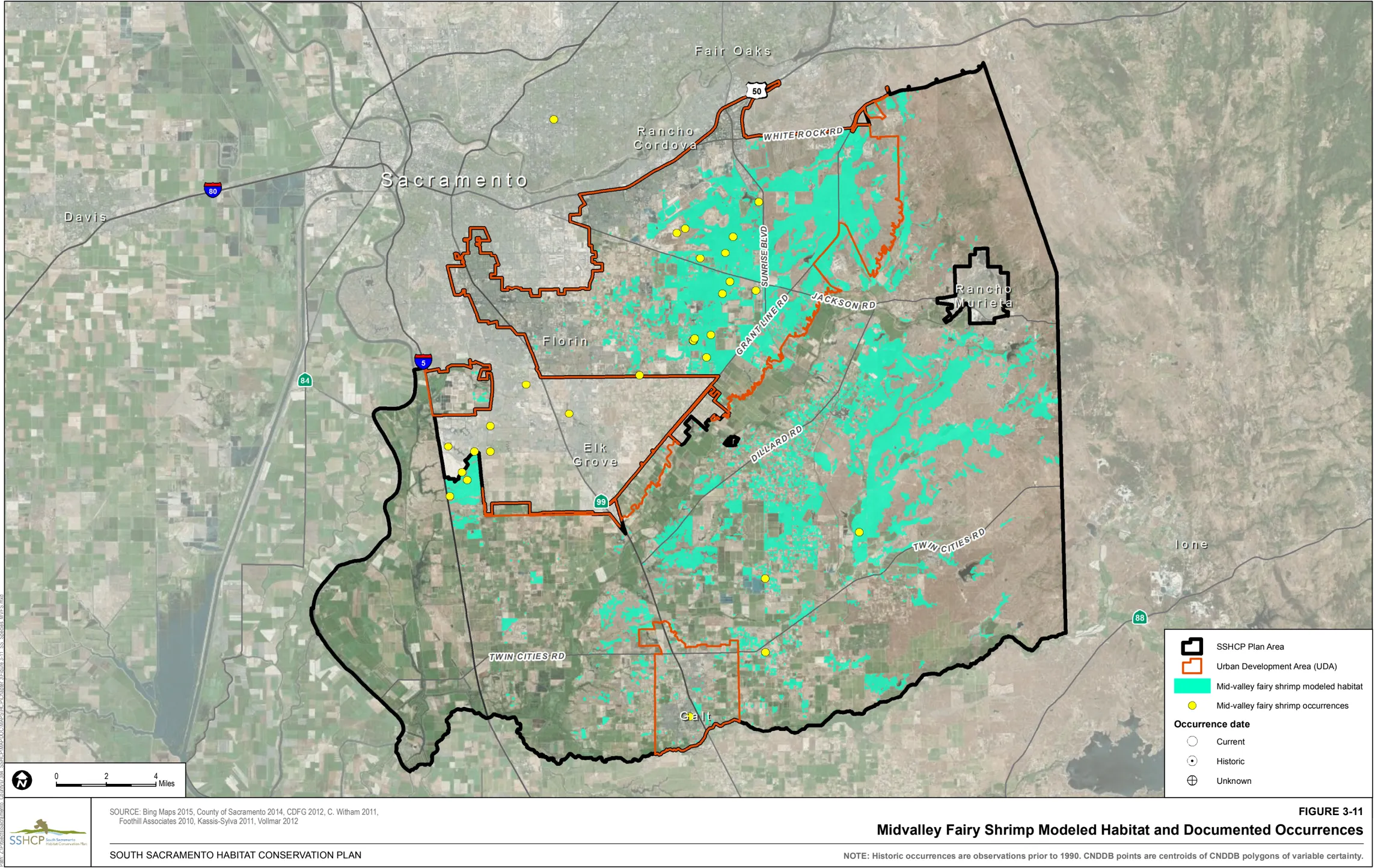1375x868 pixels.
Task: Click the Urban Development Area legend symbol
Action: click(1192, 666)
